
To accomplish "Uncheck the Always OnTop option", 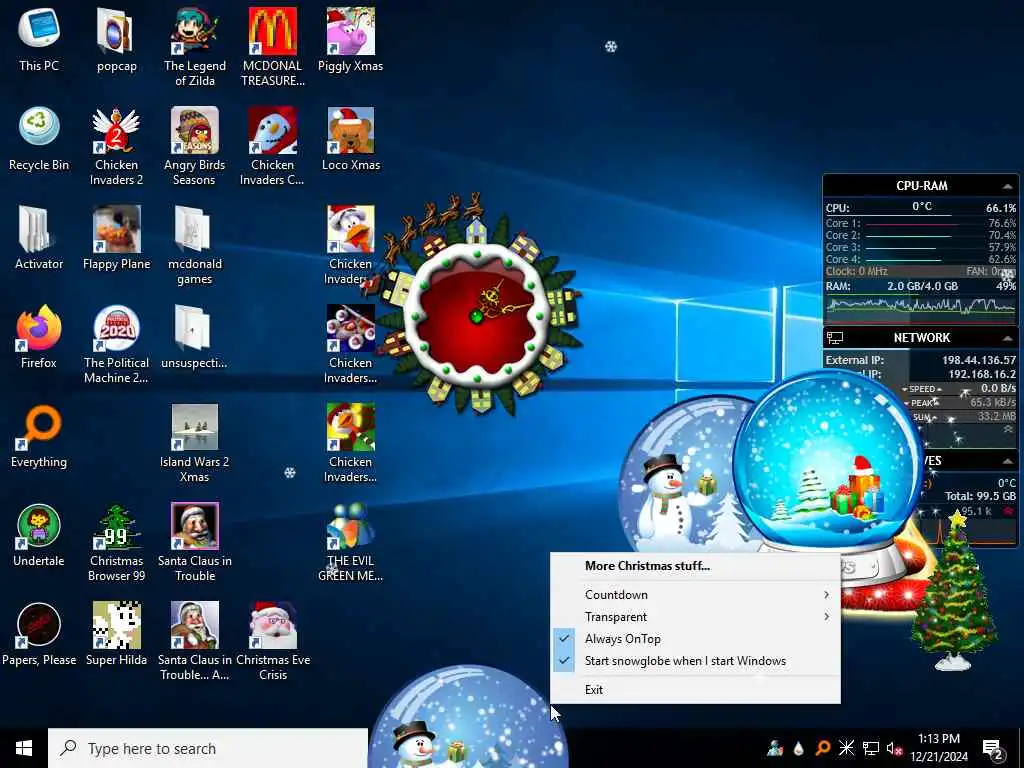I will (695, 639).
